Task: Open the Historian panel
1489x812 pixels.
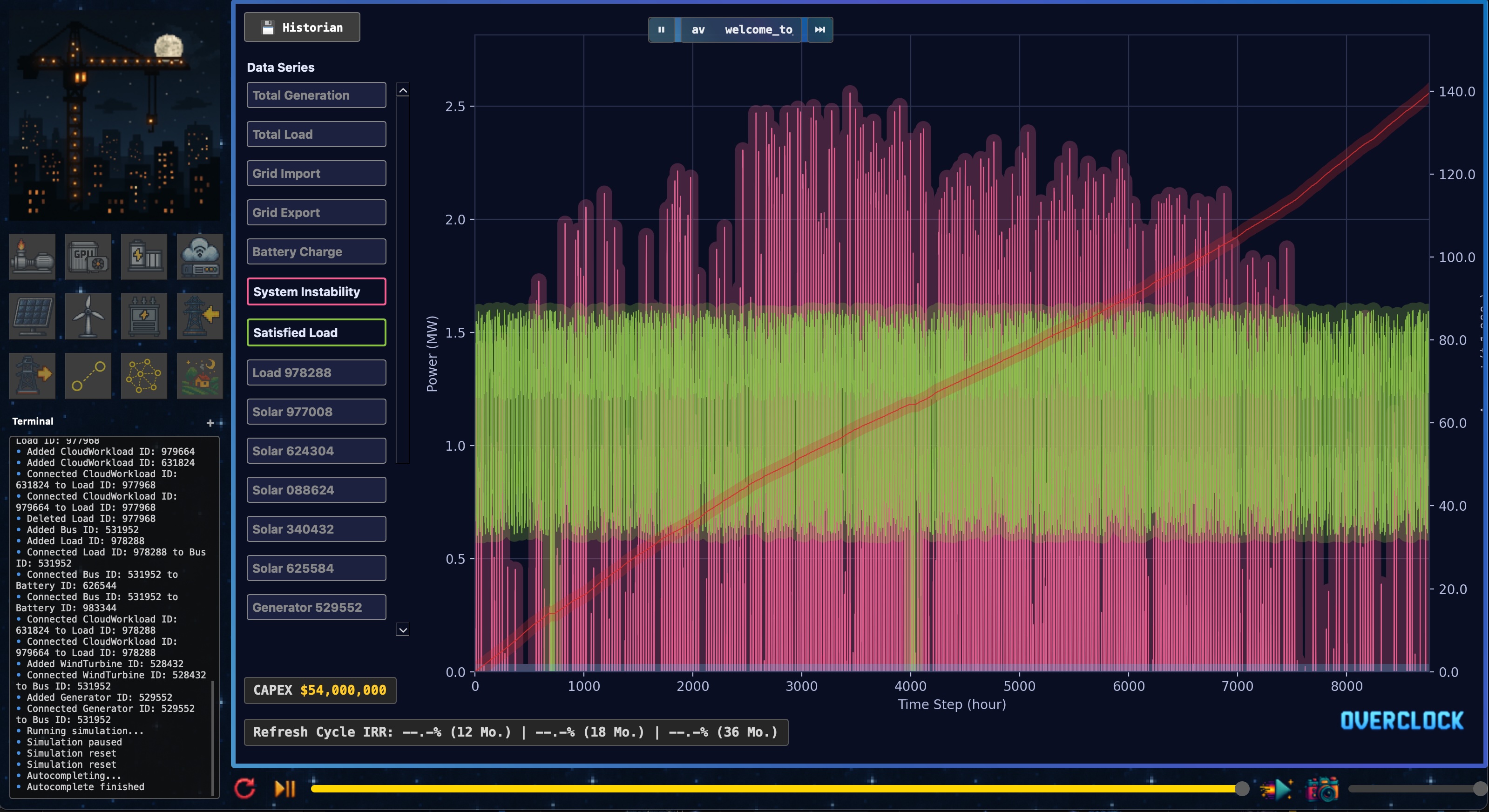Action: tap(301, 27)
